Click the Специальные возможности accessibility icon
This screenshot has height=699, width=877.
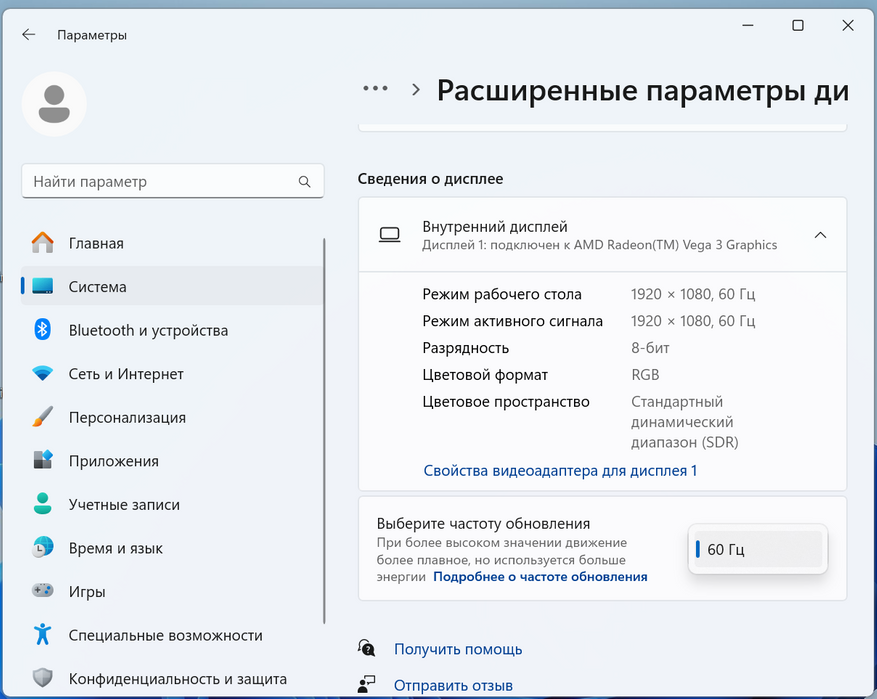coord(43,635)
